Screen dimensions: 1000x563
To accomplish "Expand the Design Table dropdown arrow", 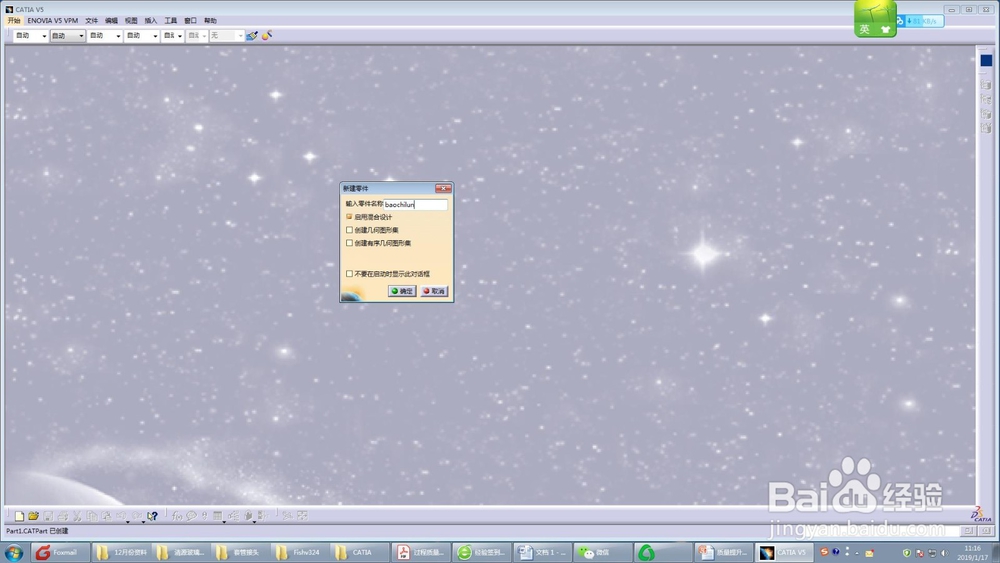I will 224,522.
